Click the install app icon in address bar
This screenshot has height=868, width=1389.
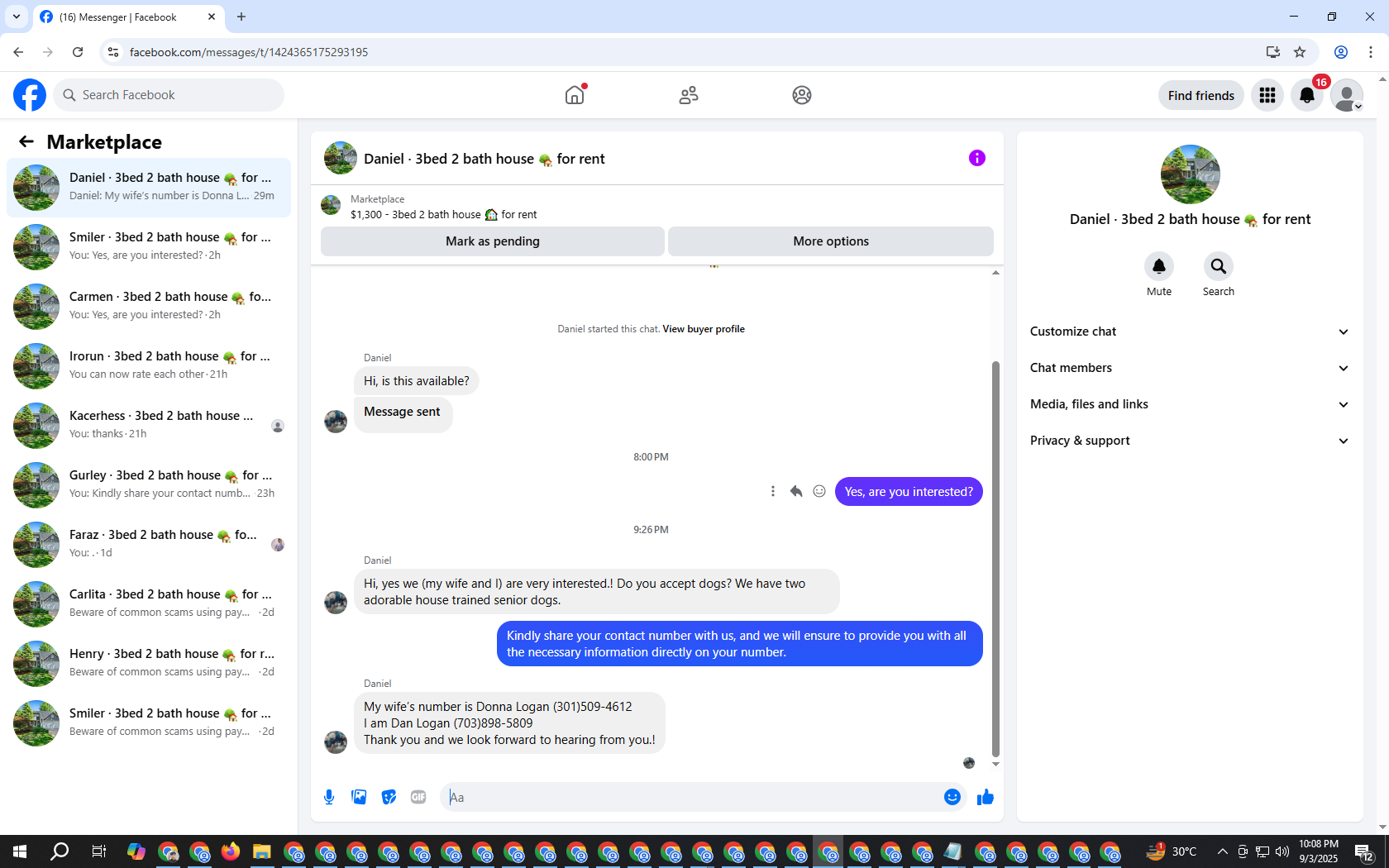click(x=1273, y=52)
